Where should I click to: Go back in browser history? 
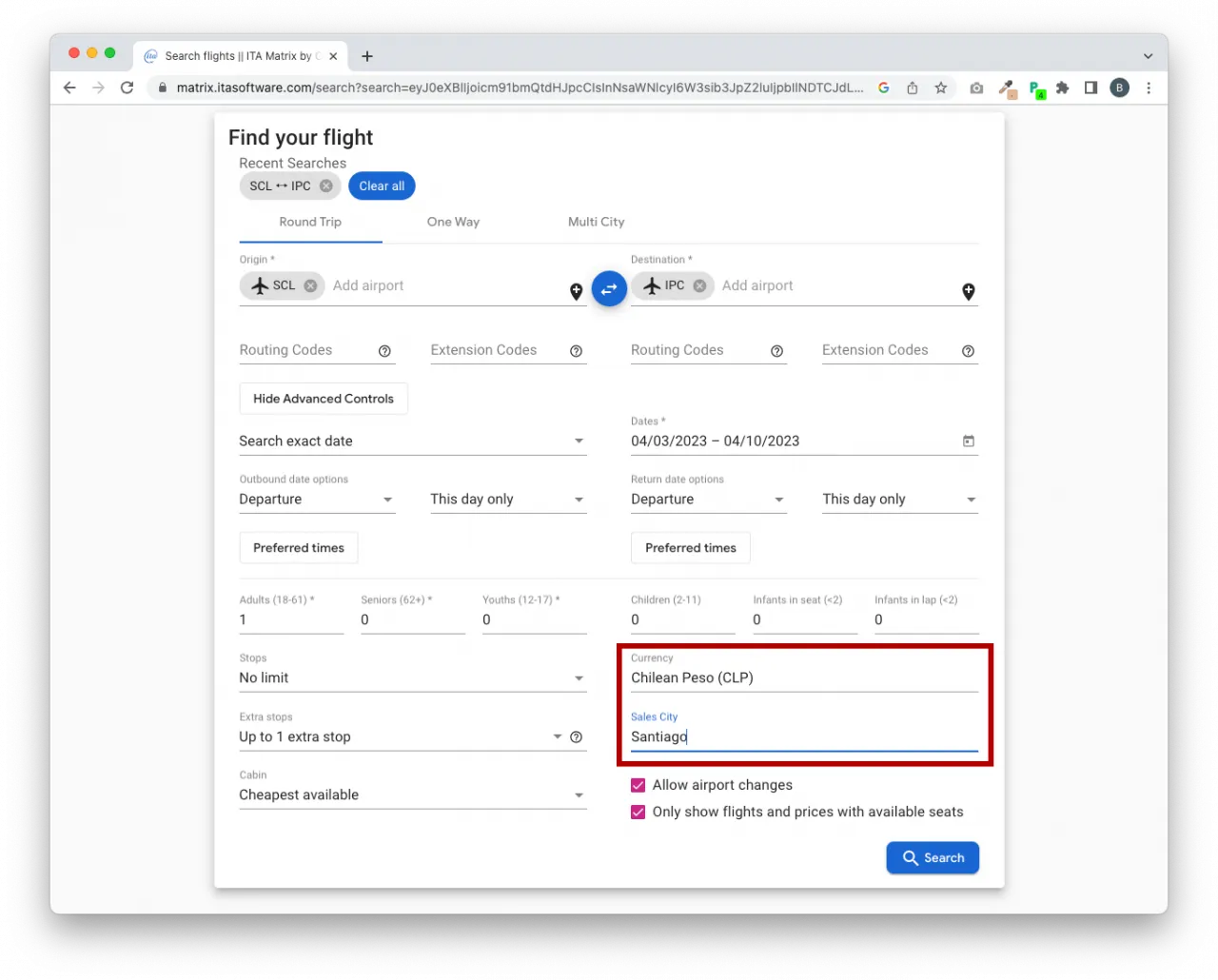pyautogui.click(x=69, y=88)
